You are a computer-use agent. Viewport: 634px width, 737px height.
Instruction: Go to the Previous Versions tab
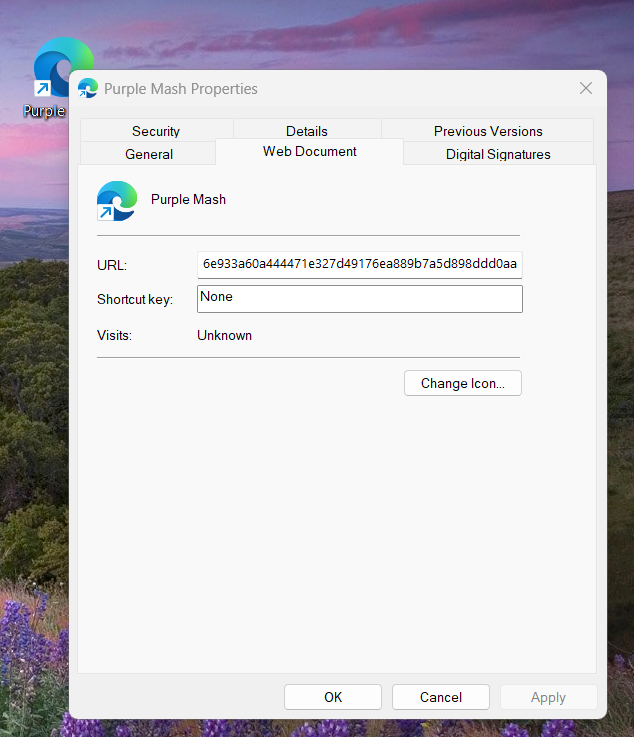(x=488, y=131)
